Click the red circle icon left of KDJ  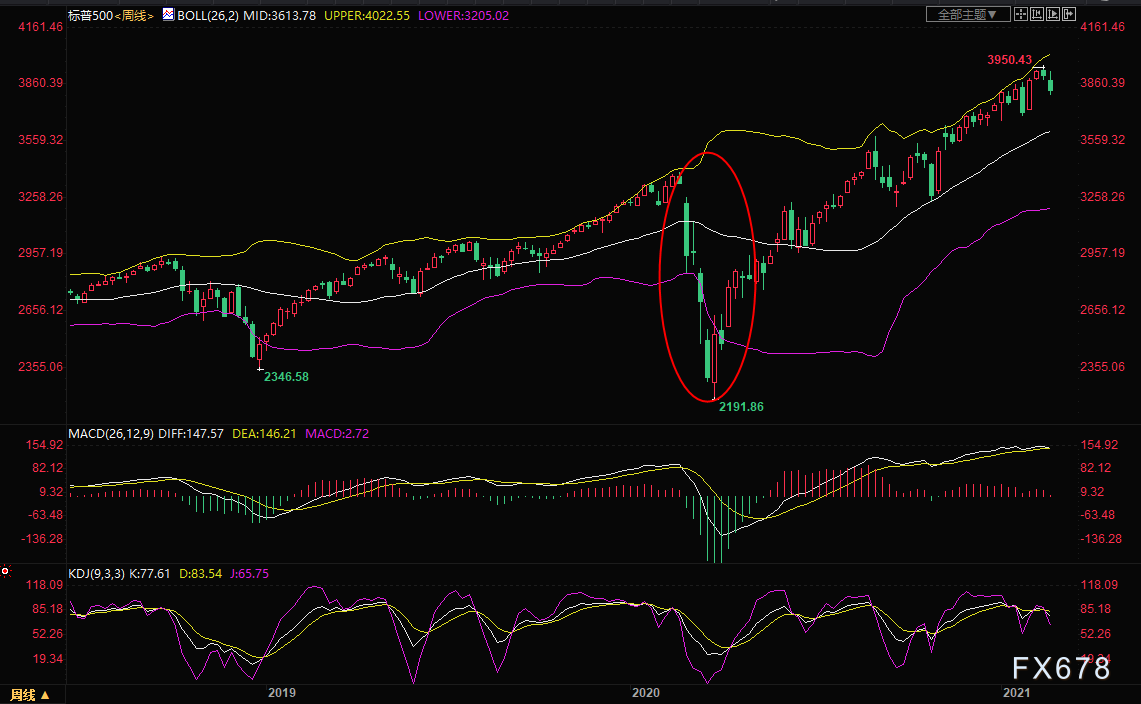coord(5,571)
